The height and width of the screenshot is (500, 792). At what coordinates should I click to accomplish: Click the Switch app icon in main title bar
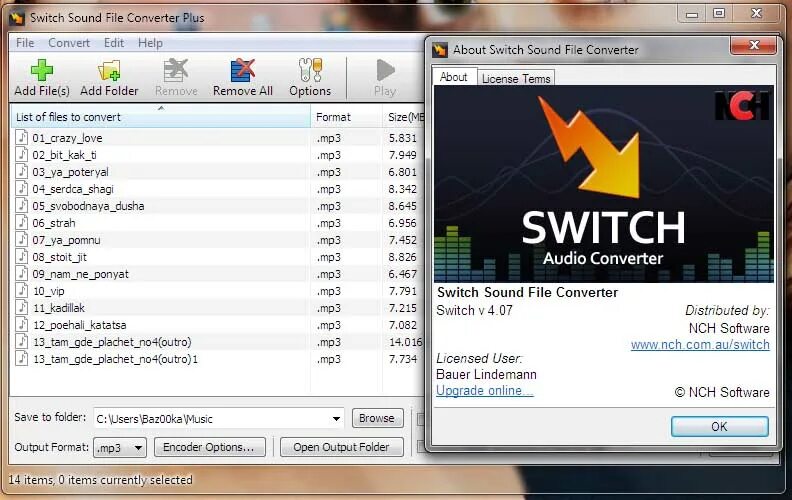17,18
